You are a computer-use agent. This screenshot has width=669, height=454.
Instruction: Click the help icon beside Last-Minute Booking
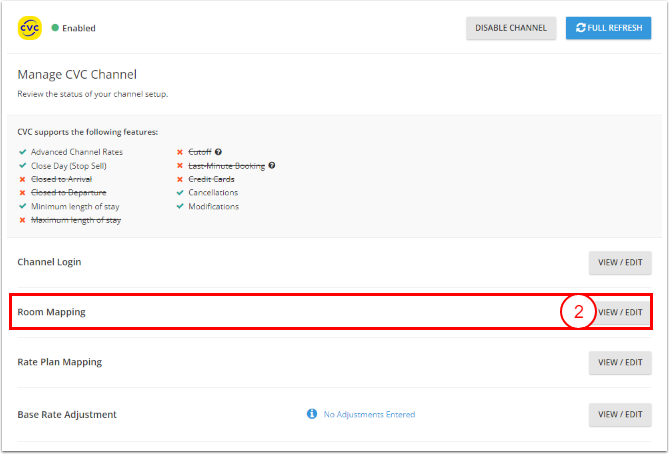pyautogui.click(x=271, y=165)
